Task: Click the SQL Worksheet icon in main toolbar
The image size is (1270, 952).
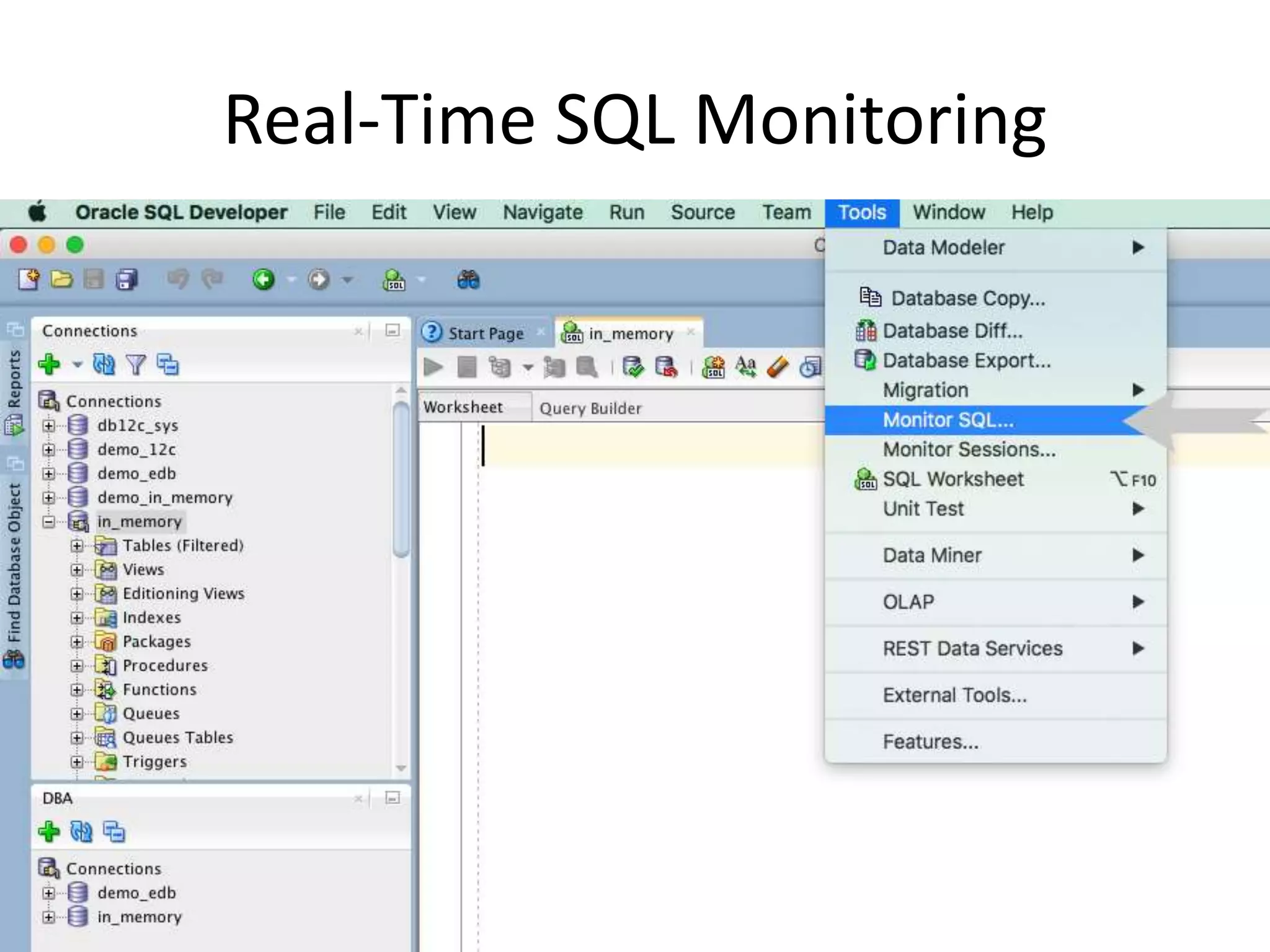Action: [x=394, y=280]
